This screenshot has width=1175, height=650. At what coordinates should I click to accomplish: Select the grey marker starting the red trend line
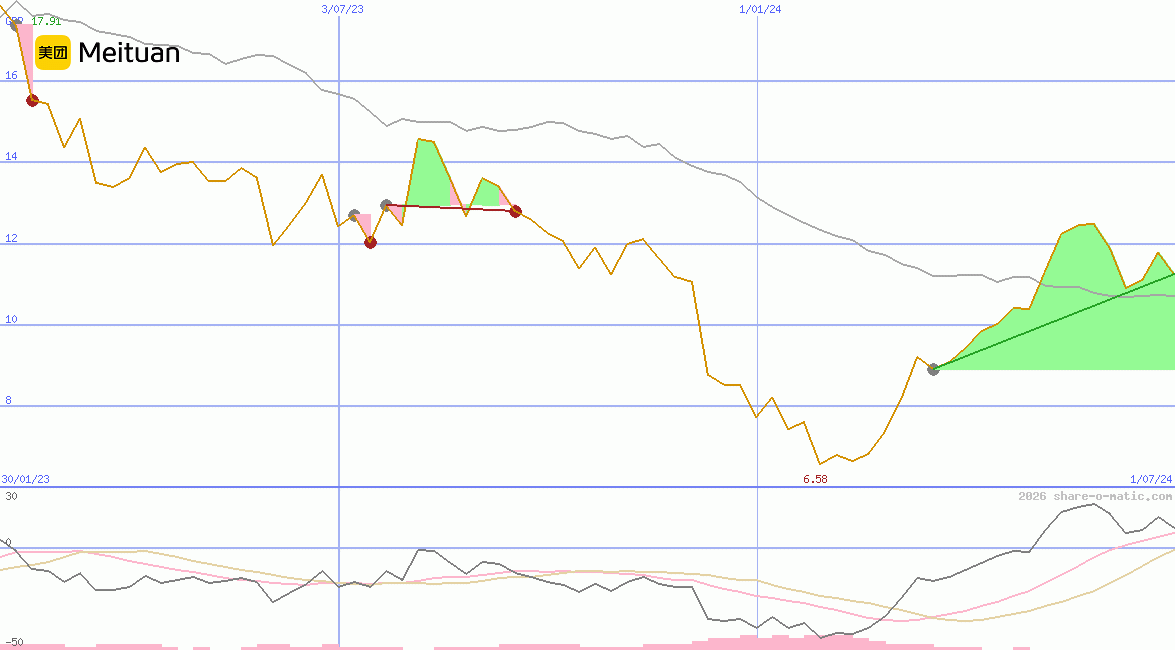(386, 205)
